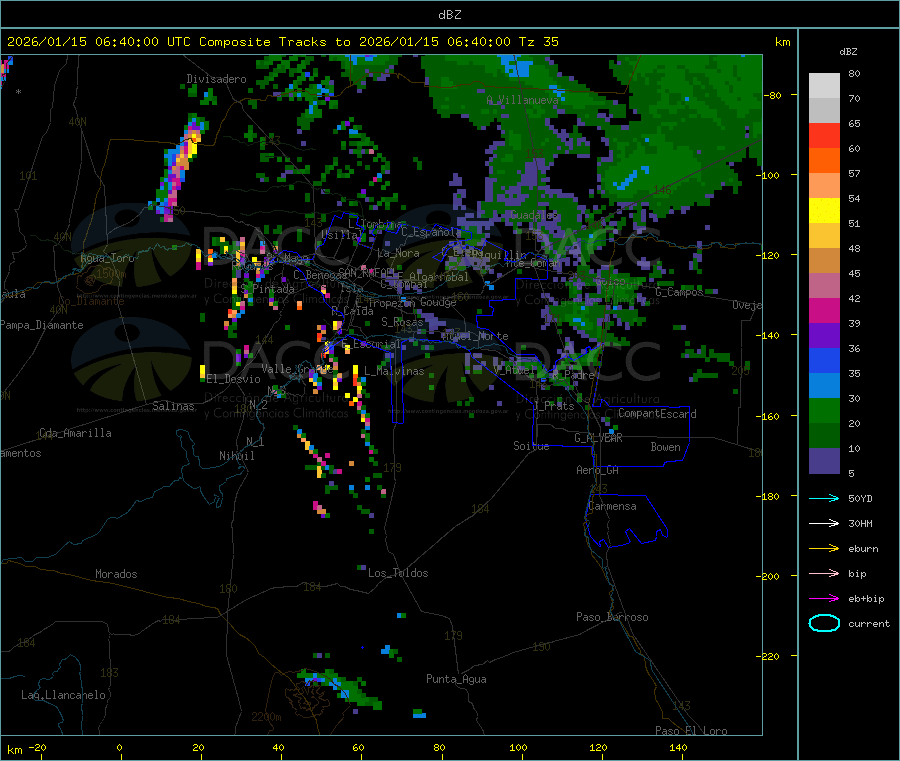Select the mauve 45-42 dBZ swatch

pyautogui.click(x=824, y=286)
